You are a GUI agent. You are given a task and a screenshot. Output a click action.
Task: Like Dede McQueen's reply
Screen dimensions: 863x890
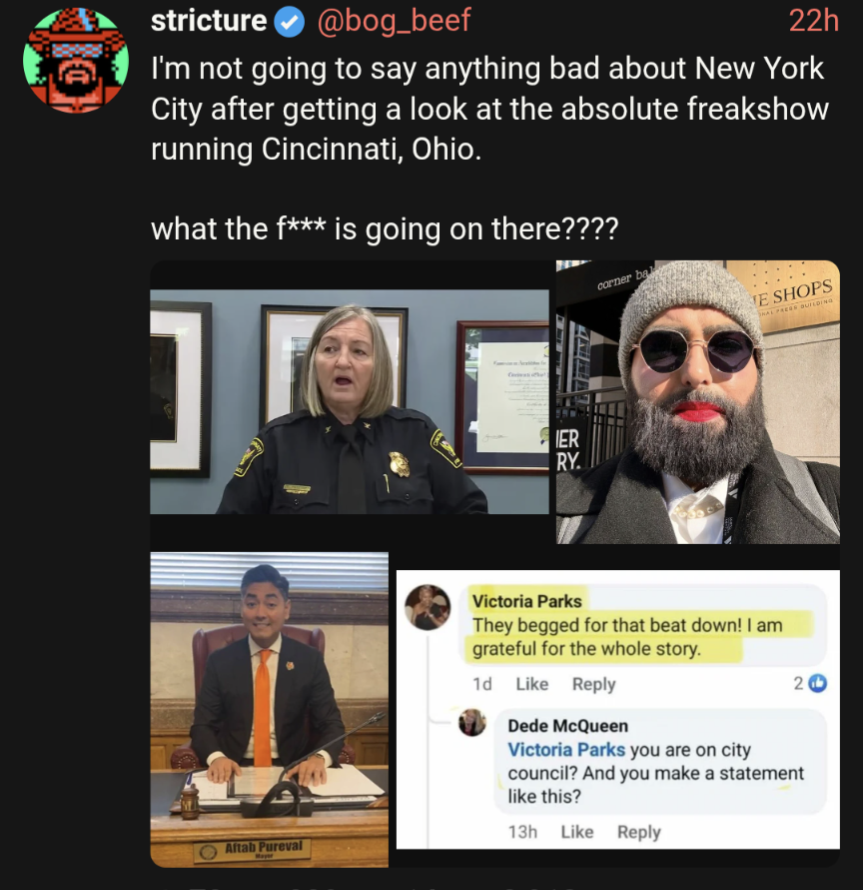[x=577, y=832]
